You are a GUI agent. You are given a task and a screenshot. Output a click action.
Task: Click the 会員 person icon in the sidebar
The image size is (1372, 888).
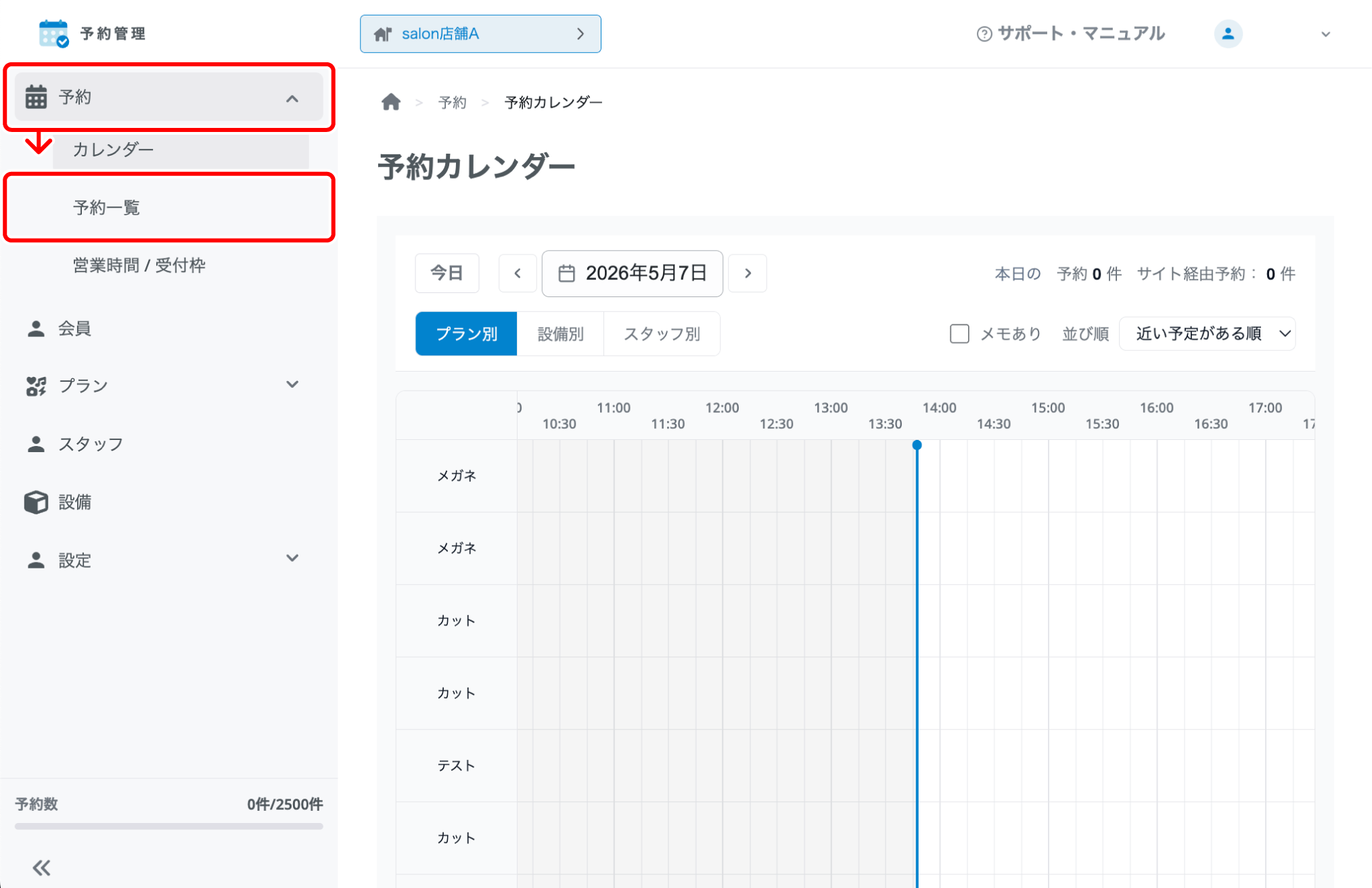click(36, 329)
